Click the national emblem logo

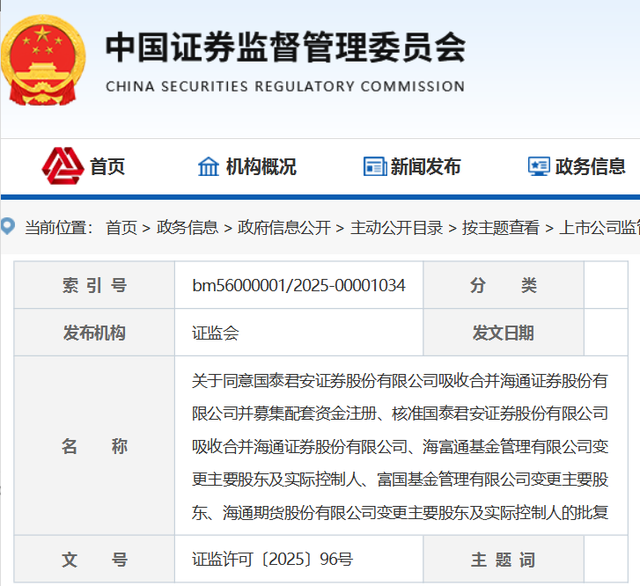tap(43, 60)
